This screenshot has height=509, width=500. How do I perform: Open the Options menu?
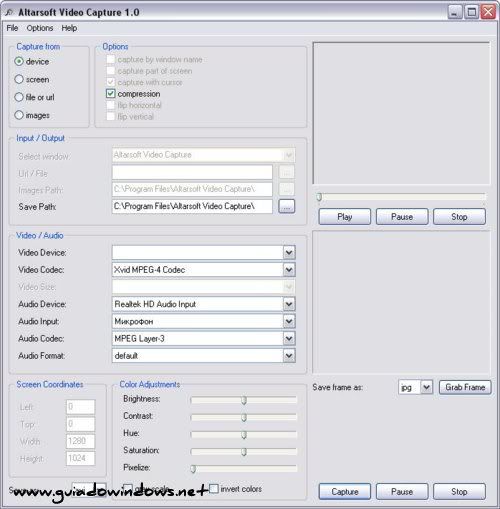pyautogui.click(x=40, y=28)
